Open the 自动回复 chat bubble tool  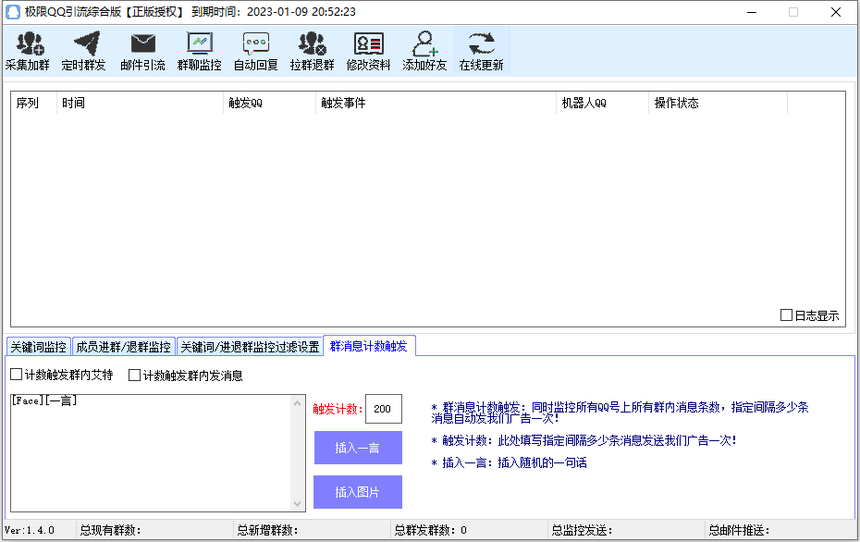click(x=256, y=50)
